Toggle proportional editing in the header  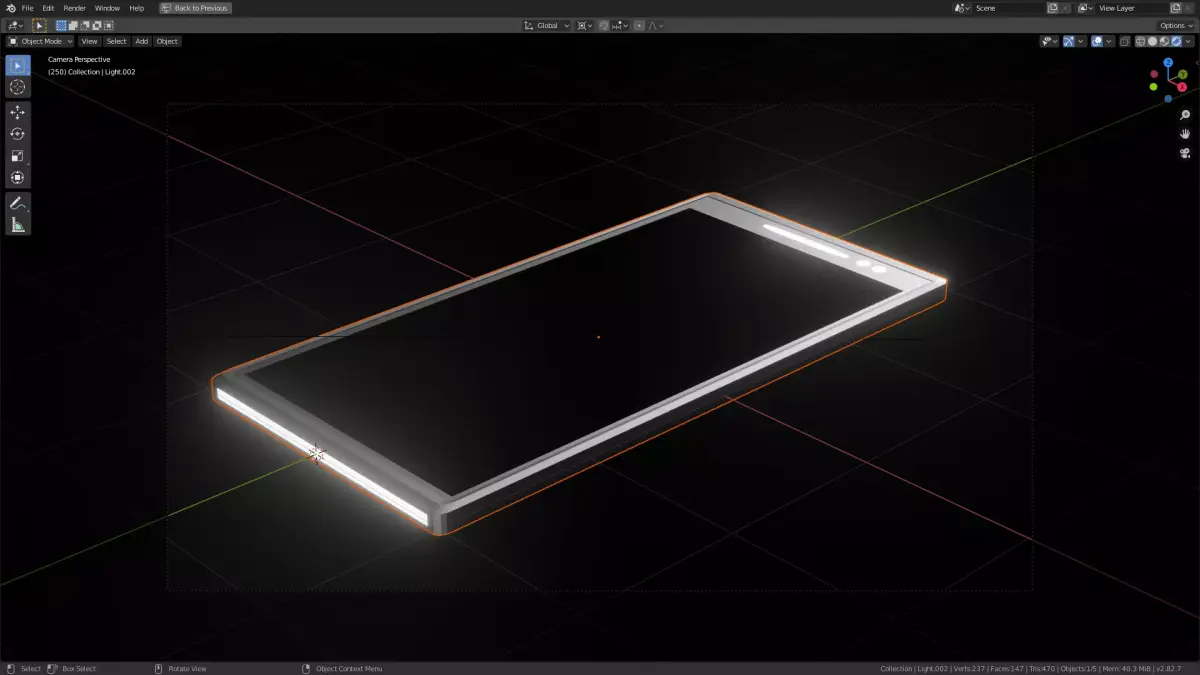[x=639, y=25]
